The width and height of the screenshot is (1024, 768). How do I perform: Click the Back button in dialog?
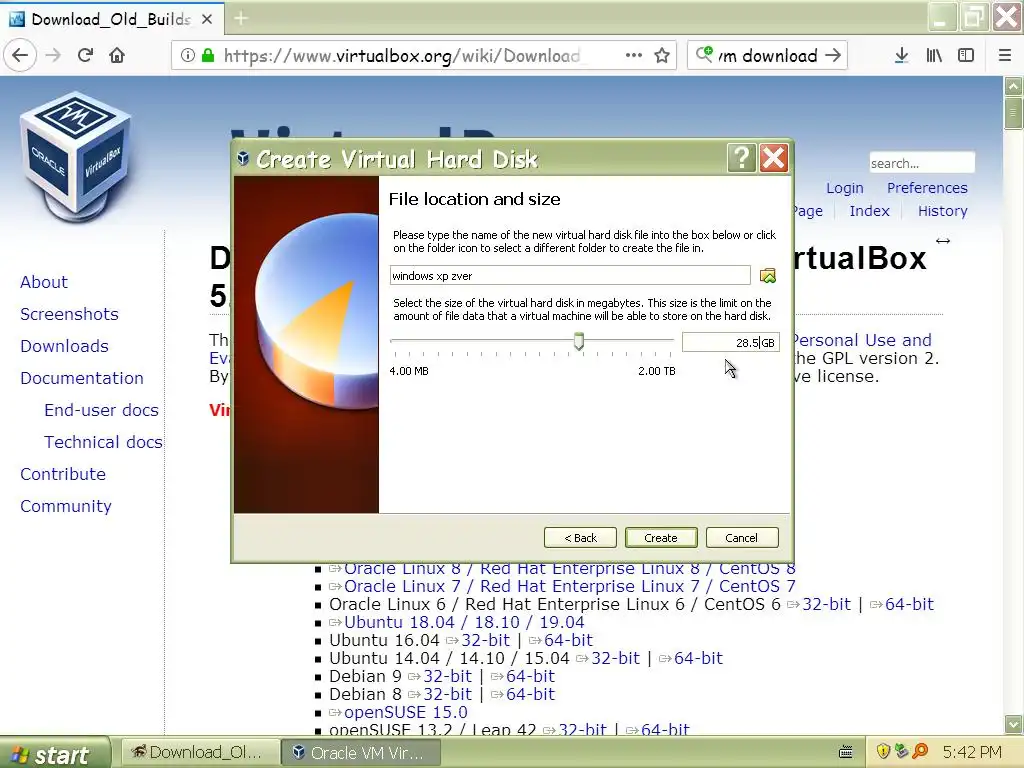coord(580,537)
